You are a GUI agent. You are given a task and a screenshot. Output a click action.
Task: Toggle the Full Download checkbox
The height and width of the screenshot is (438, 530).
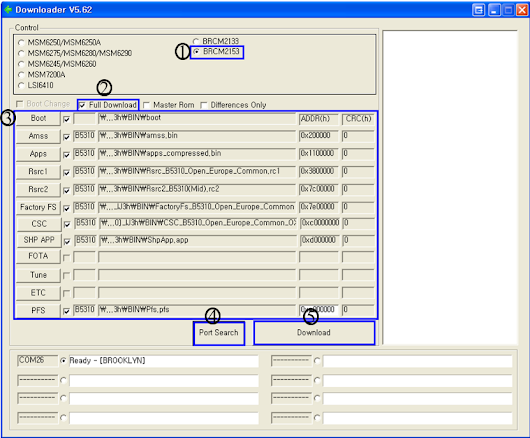pyautogui.click(x=82, y=105)
